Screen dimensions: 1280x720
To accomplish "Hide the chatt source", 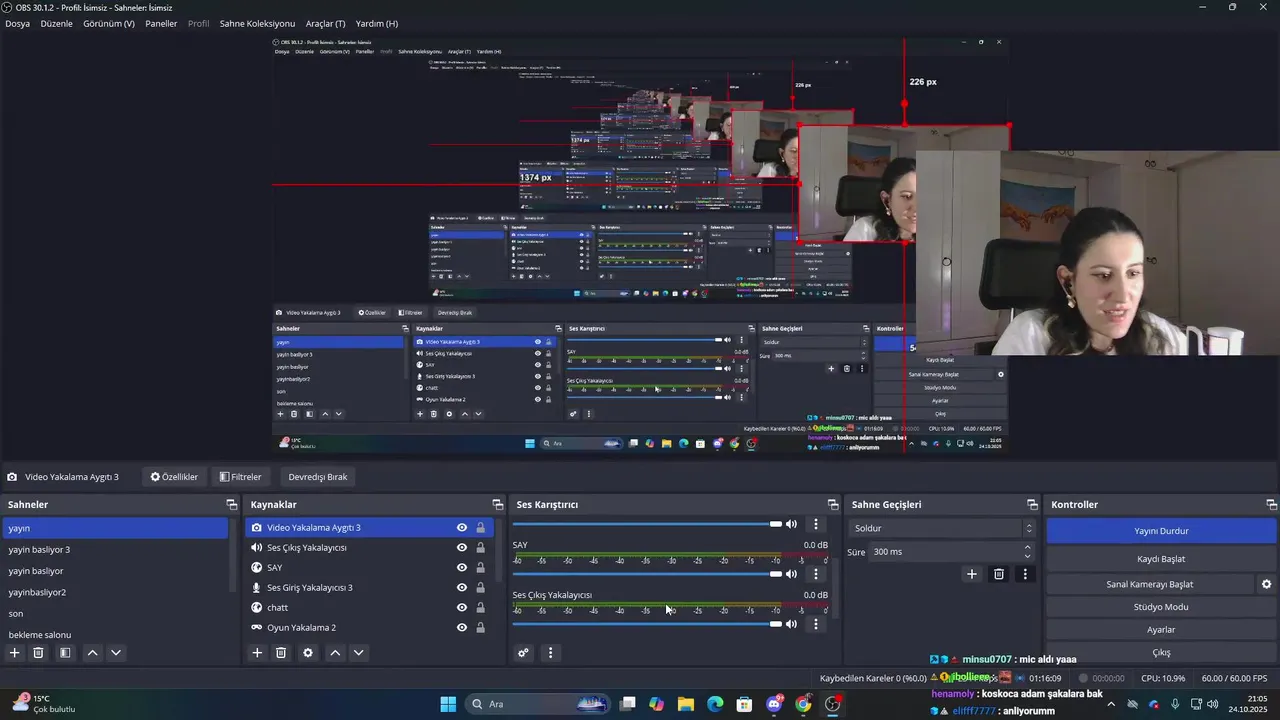I will pyautogui.click(x=462, y=608).
